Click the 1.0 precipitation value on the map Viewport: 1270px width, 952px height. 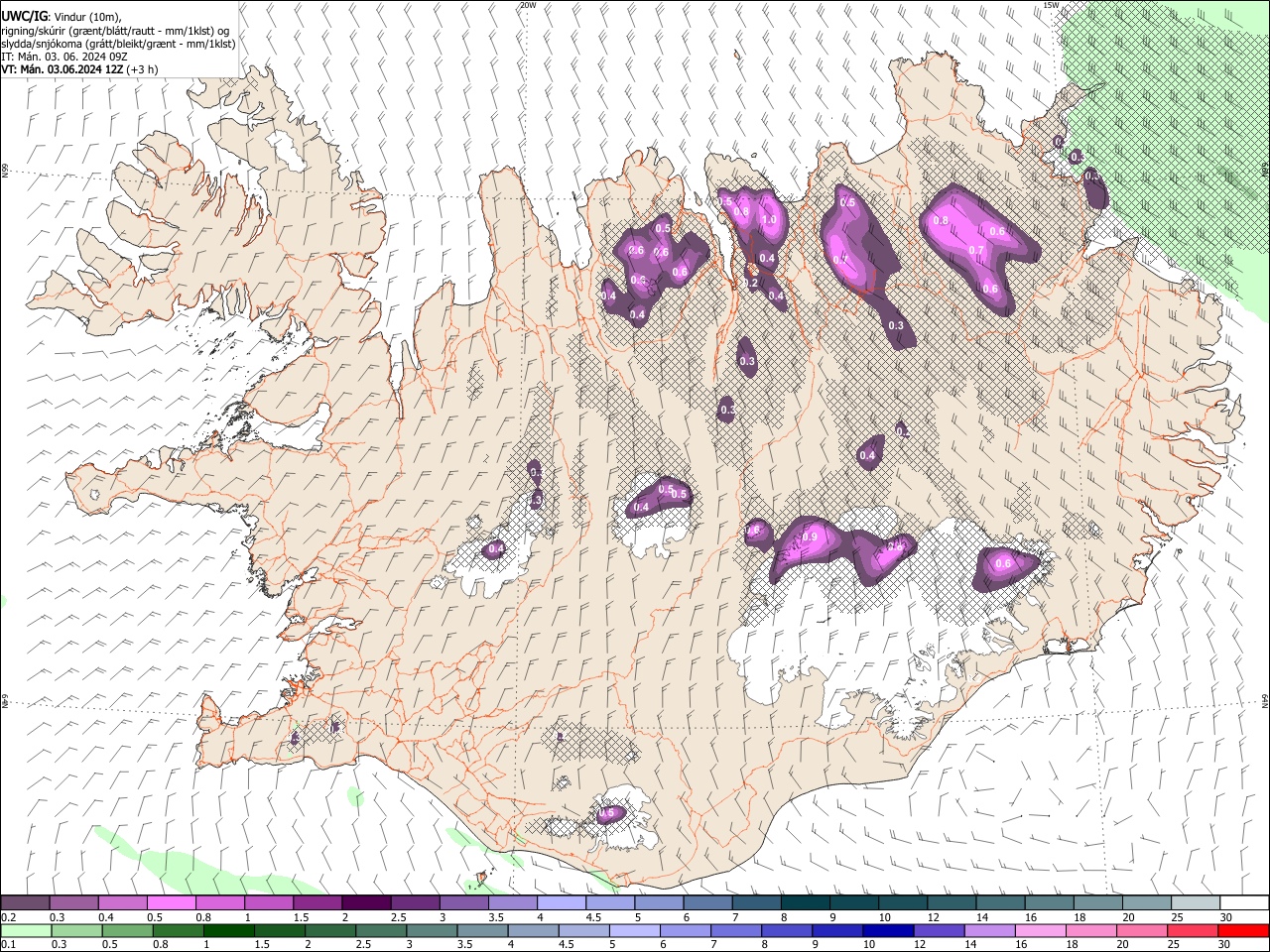(768, 220)
